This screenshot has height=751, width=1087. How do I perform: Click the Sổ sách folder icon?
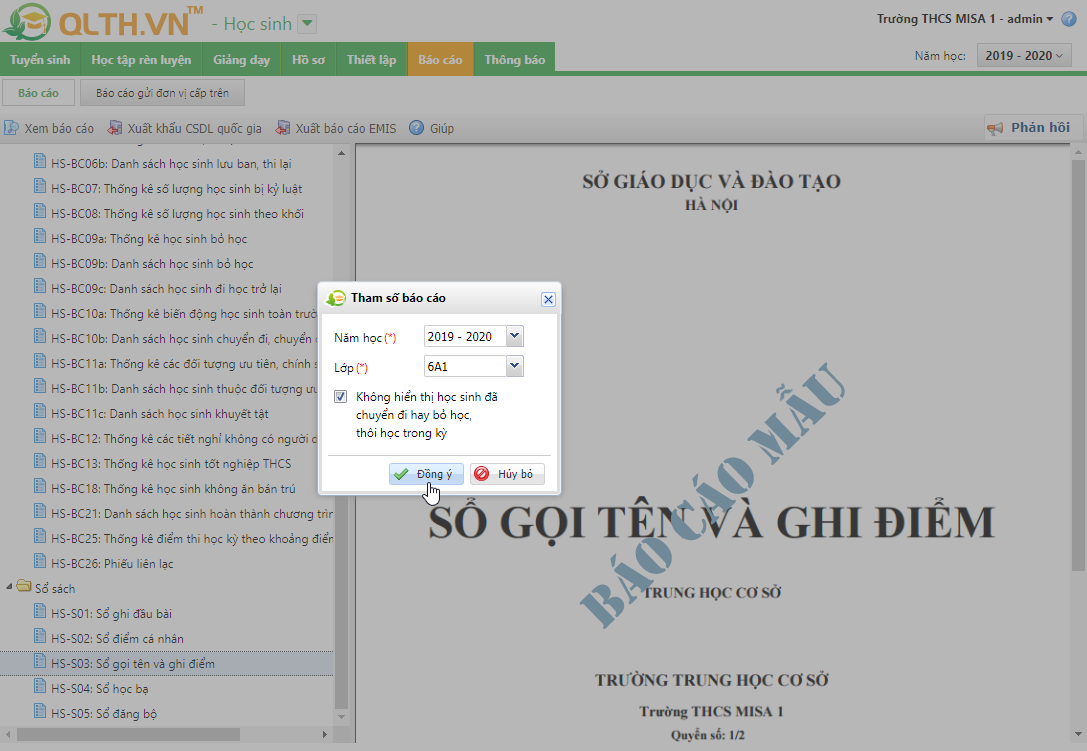[x=24, y=587]
